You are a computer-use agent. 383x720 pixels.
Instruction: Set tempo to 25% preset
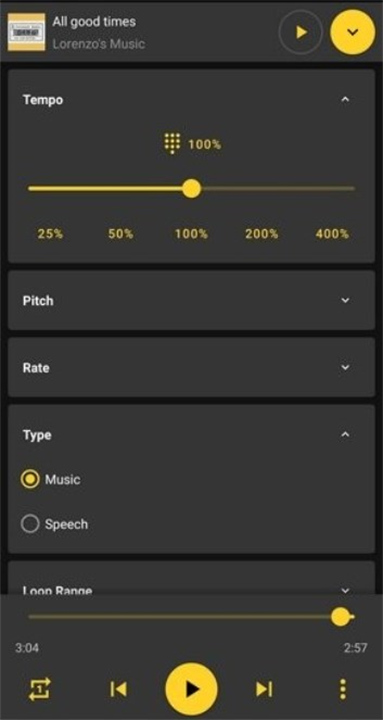coord(51,234)
